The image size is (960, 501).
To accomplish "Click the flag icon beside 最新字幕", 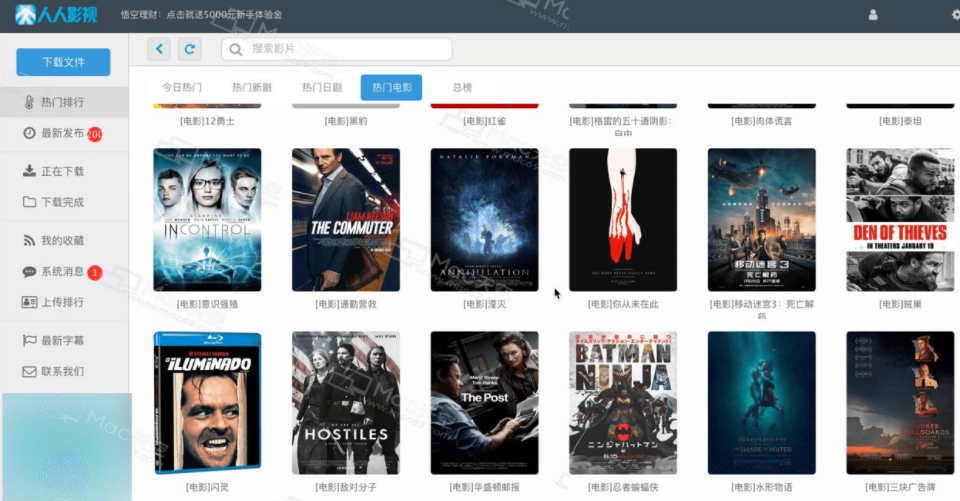I will pyautogui.click(x=29, y=340).
